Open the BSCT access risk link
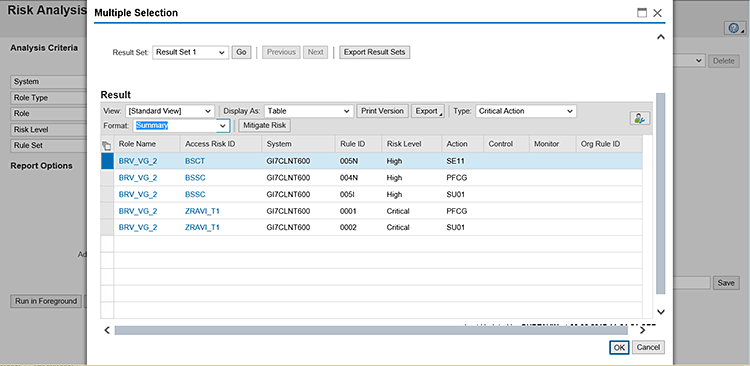The height and width of the screenshot is (366, 750). pos(195,161)
